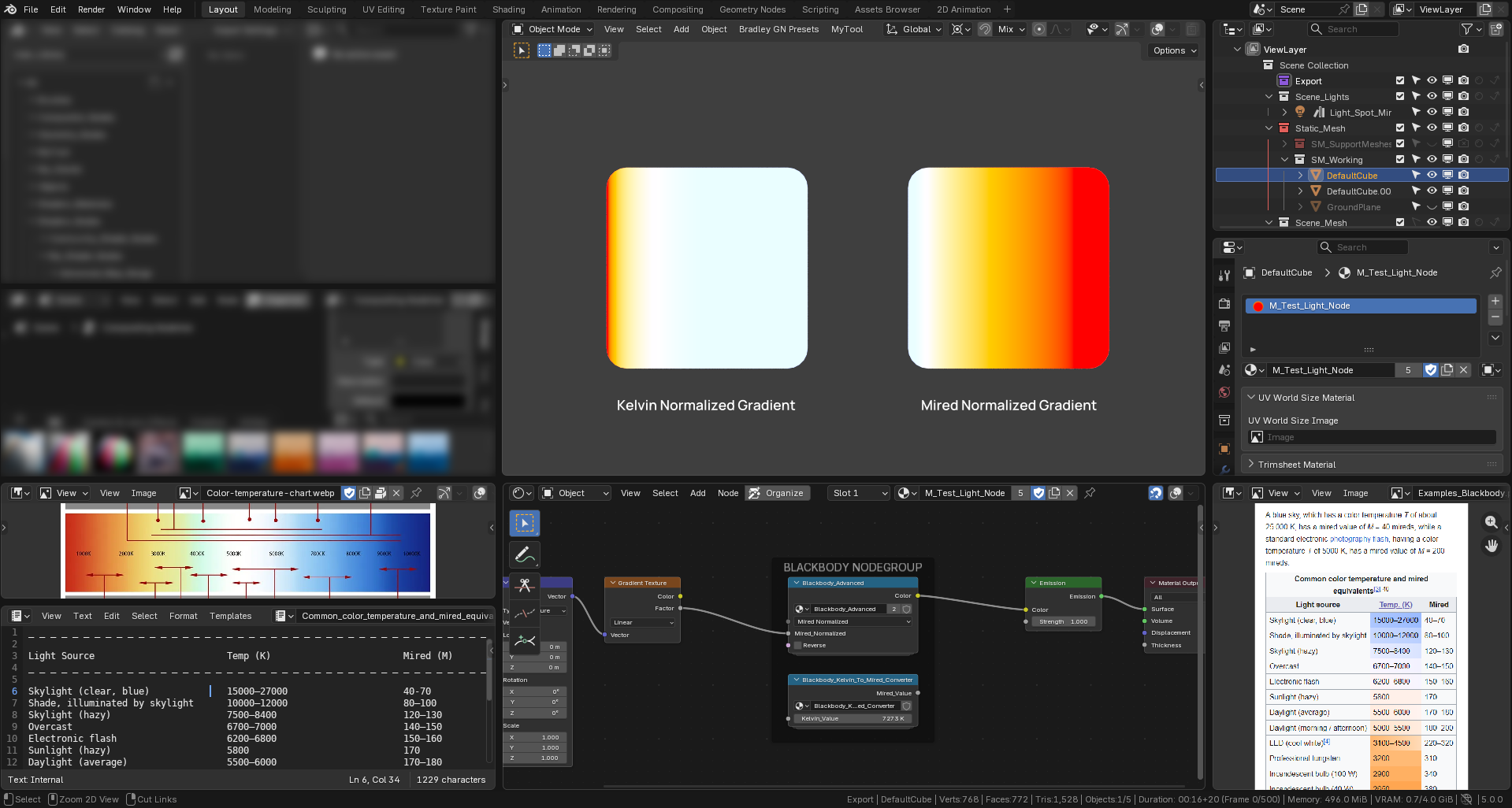Open the Render menu in the top bar
Viewport: 1512px width, 808px height.
91,9
